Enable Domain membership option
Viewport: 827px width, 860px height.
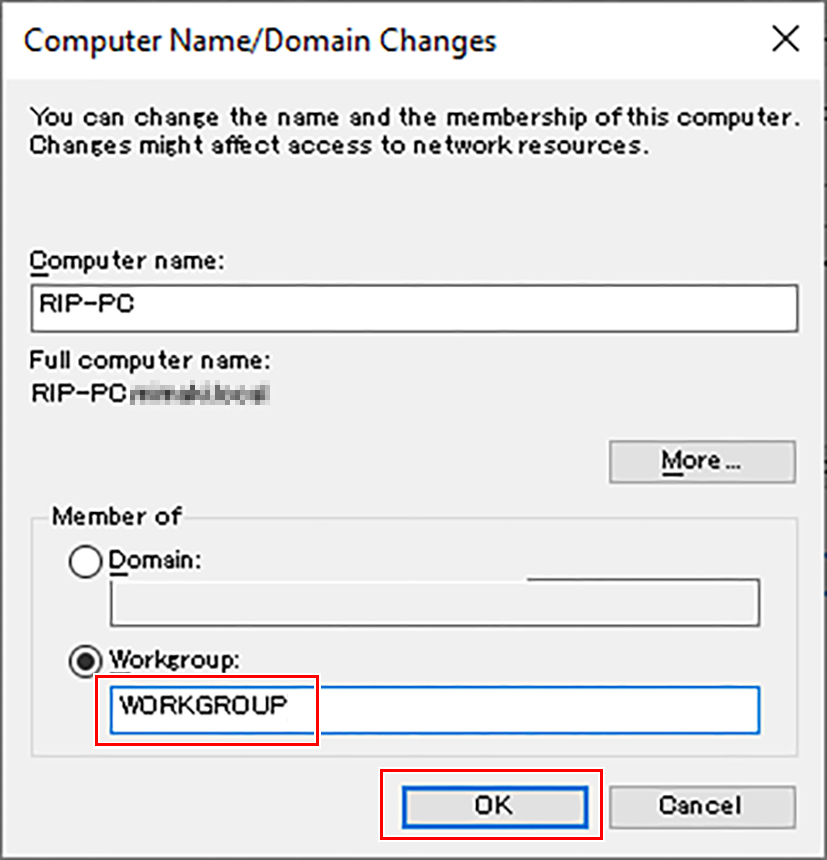pyautogui.click(x=85, y=562)
